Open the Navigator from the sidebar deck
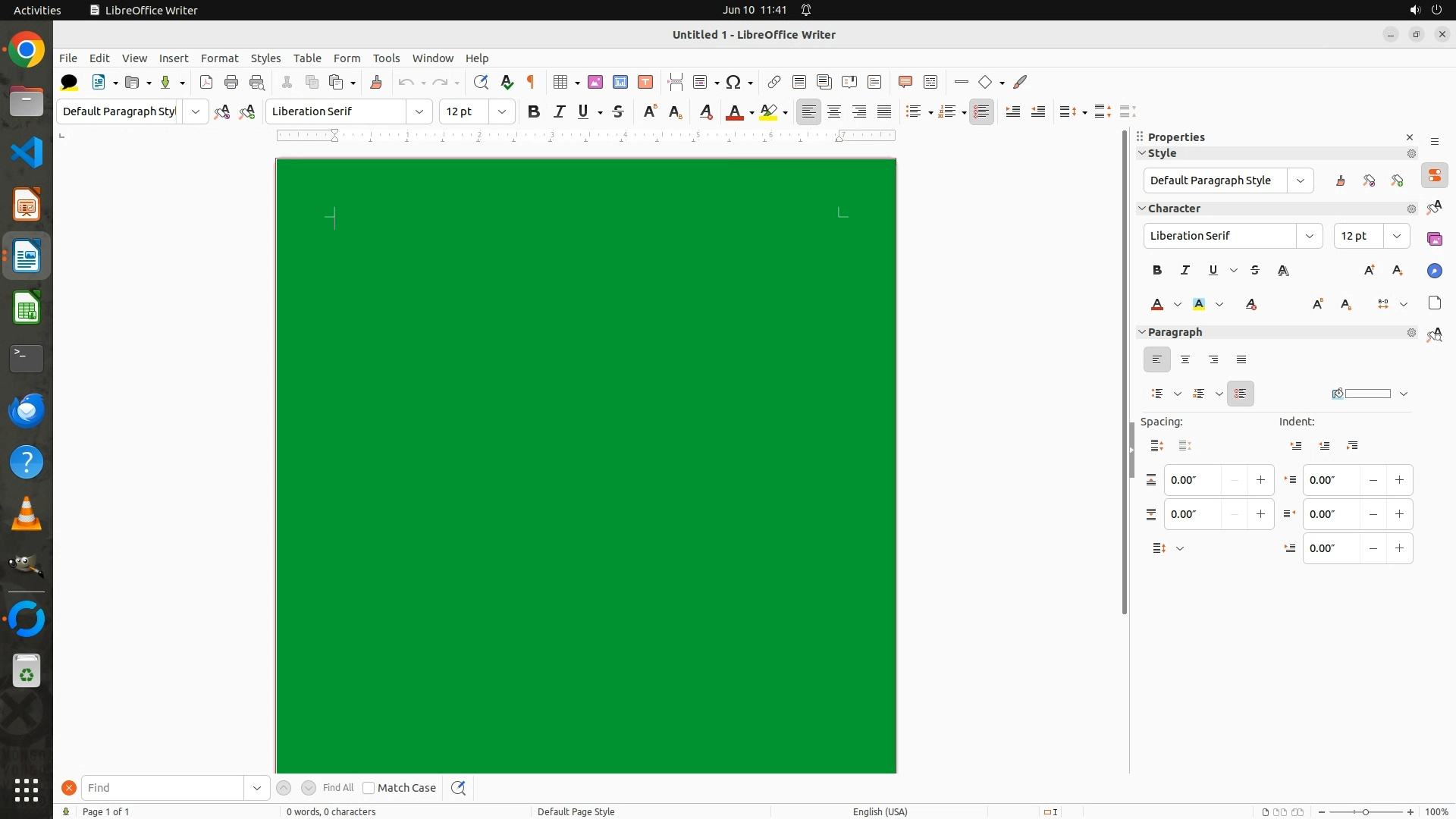The image size is (1456, 819). [1434, 271]
